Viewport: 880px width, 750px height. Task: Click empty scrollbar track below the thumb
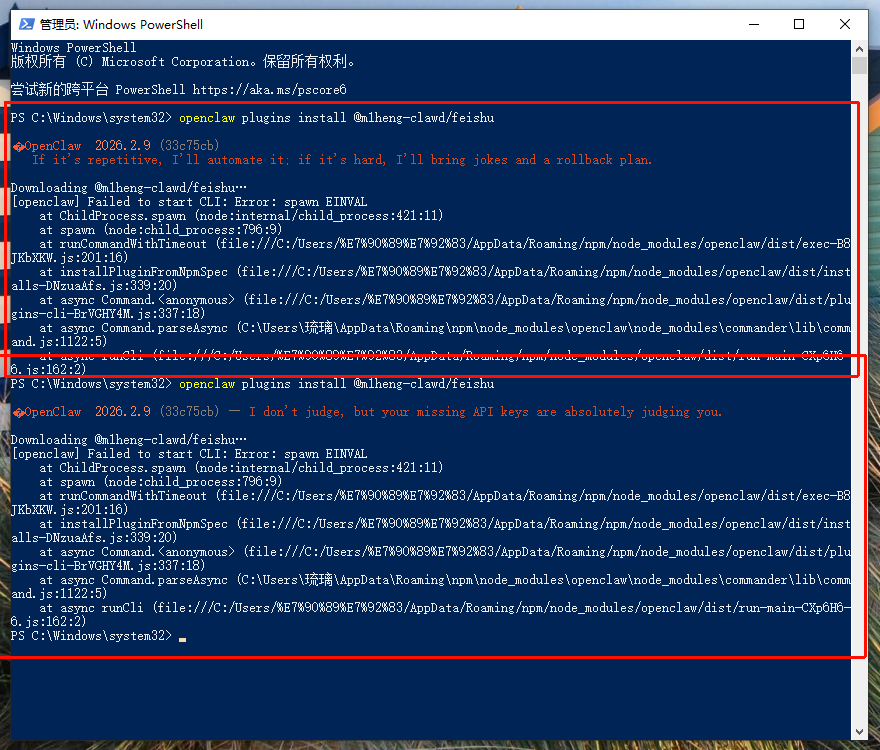[860, 400]
